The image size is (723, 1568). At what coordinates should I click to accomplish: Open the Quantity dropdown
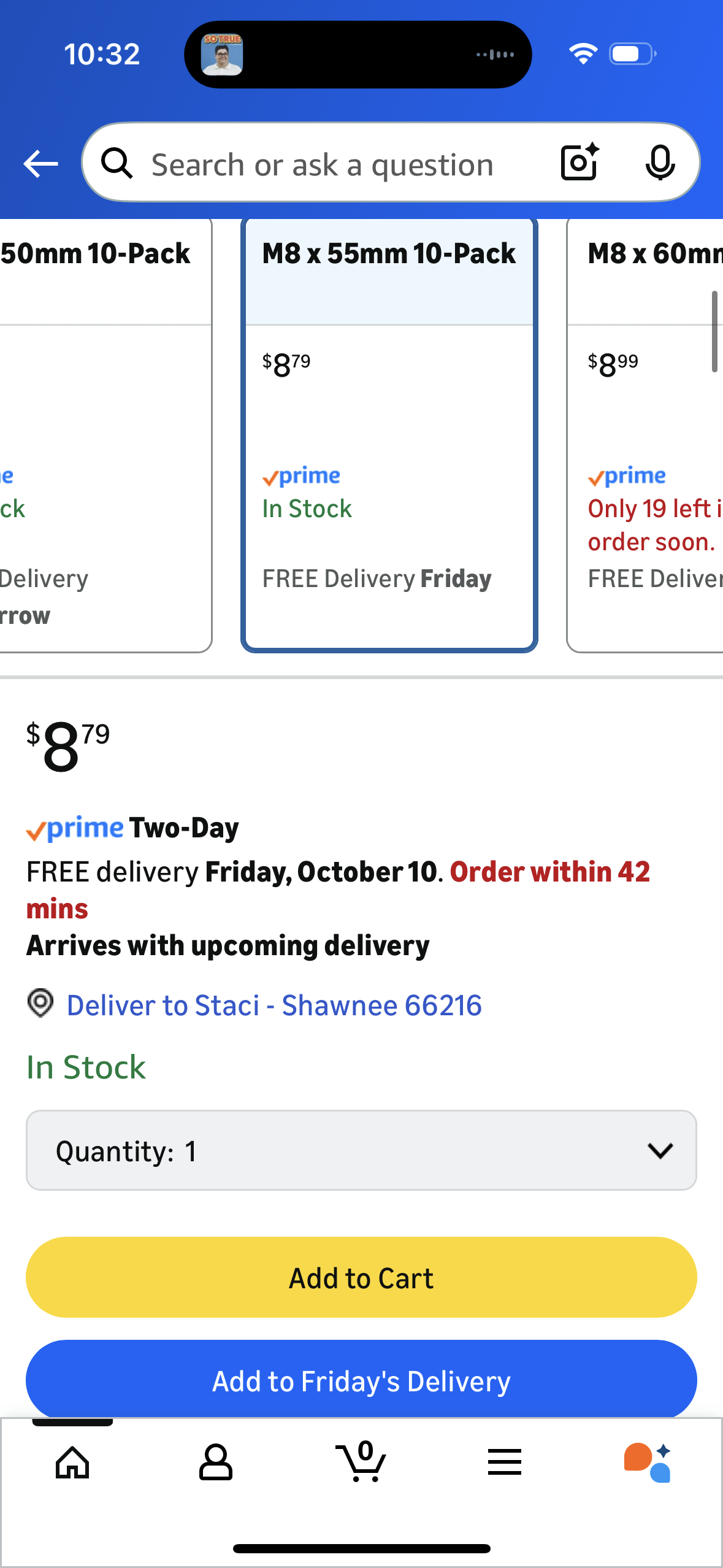(x=361, y=1150)
